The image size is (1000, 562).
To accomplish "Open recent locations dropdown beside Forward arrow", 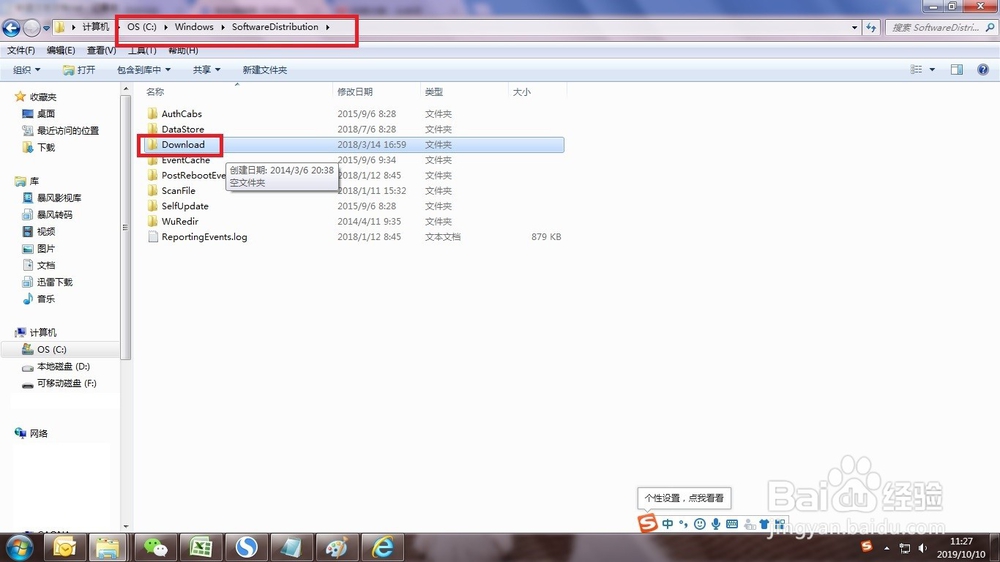I will pyautogui.click(x=46, y=28).
